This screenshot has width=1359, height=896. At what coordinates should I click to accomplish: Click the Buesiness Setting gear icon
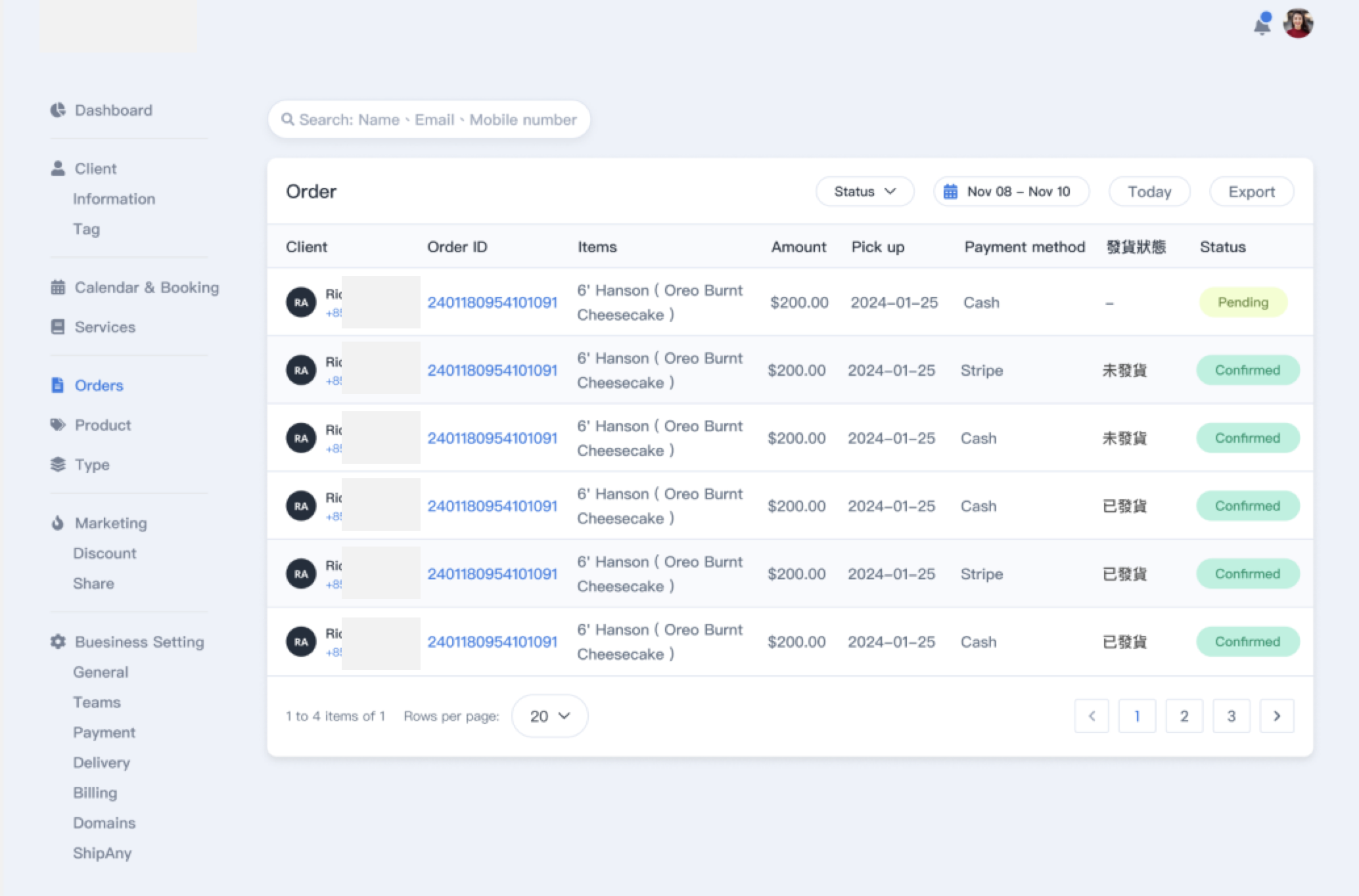[58, 641]
